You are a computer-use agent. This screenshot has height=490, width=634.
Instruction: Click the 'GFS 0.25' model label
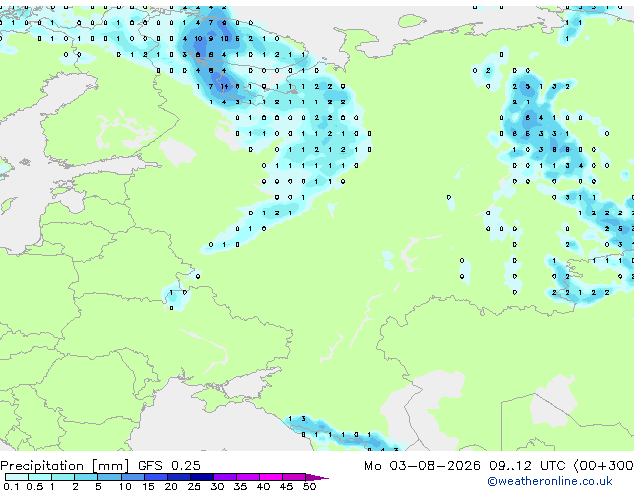pos(169,466)
